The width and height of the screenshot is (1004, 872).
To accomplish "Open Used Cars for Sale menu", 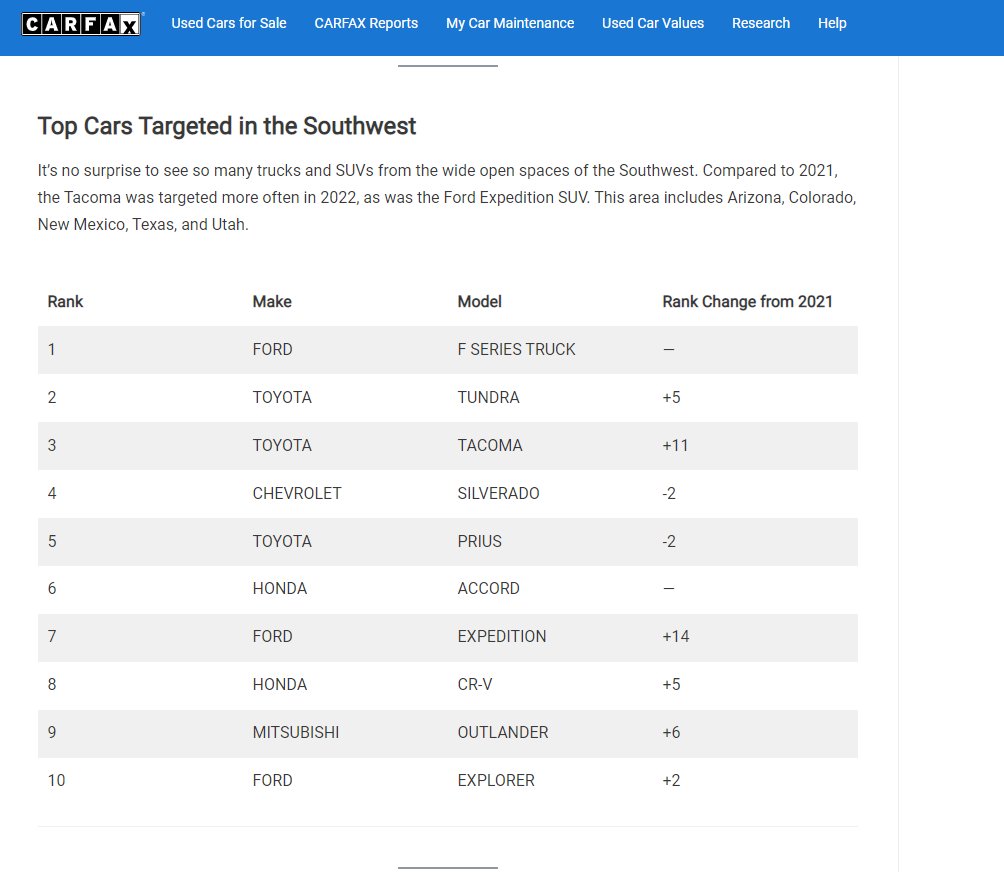I will click(x=229, y=23).
